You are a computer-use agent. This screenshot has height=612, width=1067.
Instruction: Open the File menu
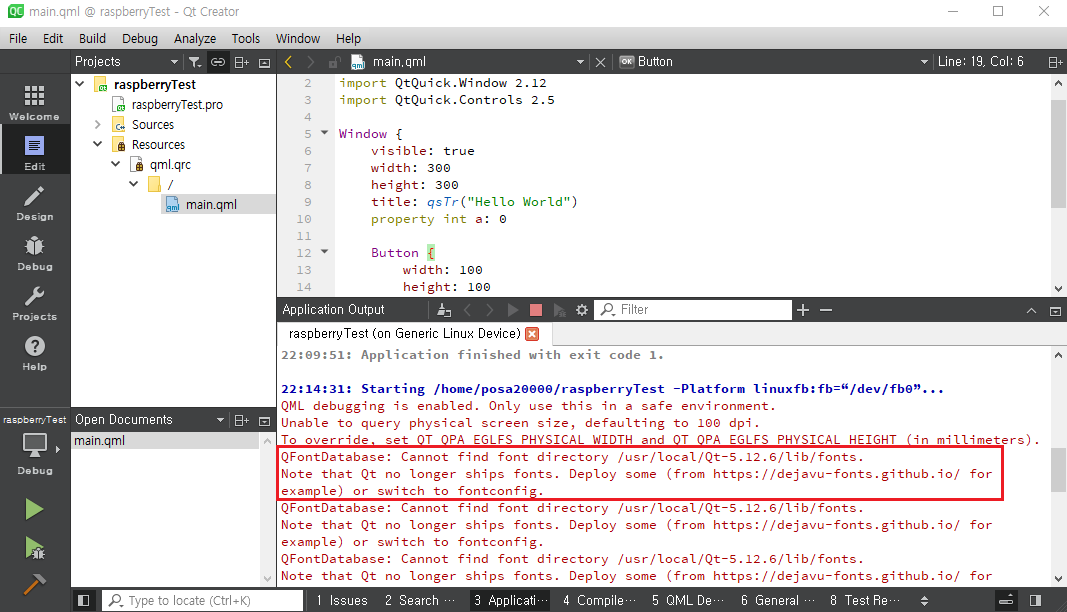point(18,39)
